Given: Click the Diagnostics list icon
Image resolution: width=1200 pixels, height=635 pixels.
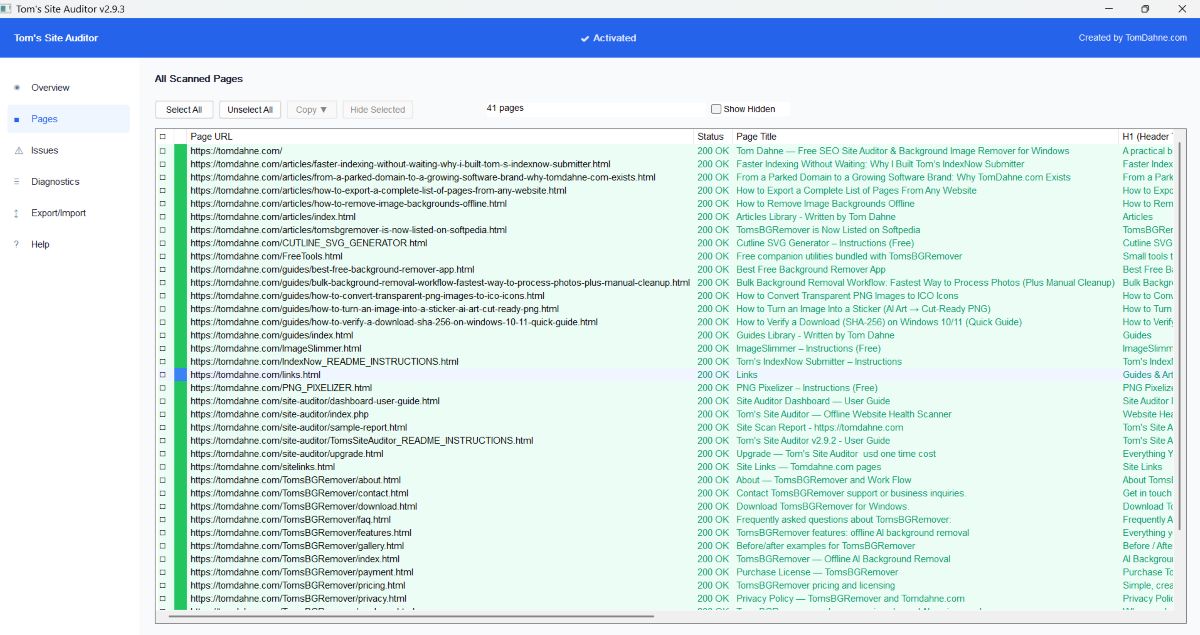Looking at the screenshot, I should tap(18, 181).
